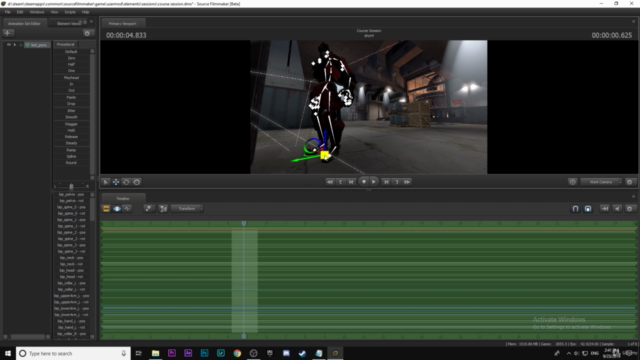The height and width of the screenshot is (360, 640).
Task: Click the frame-all icon in timeline toolbar
Action: pyautogui.click(x=163, y=209)
